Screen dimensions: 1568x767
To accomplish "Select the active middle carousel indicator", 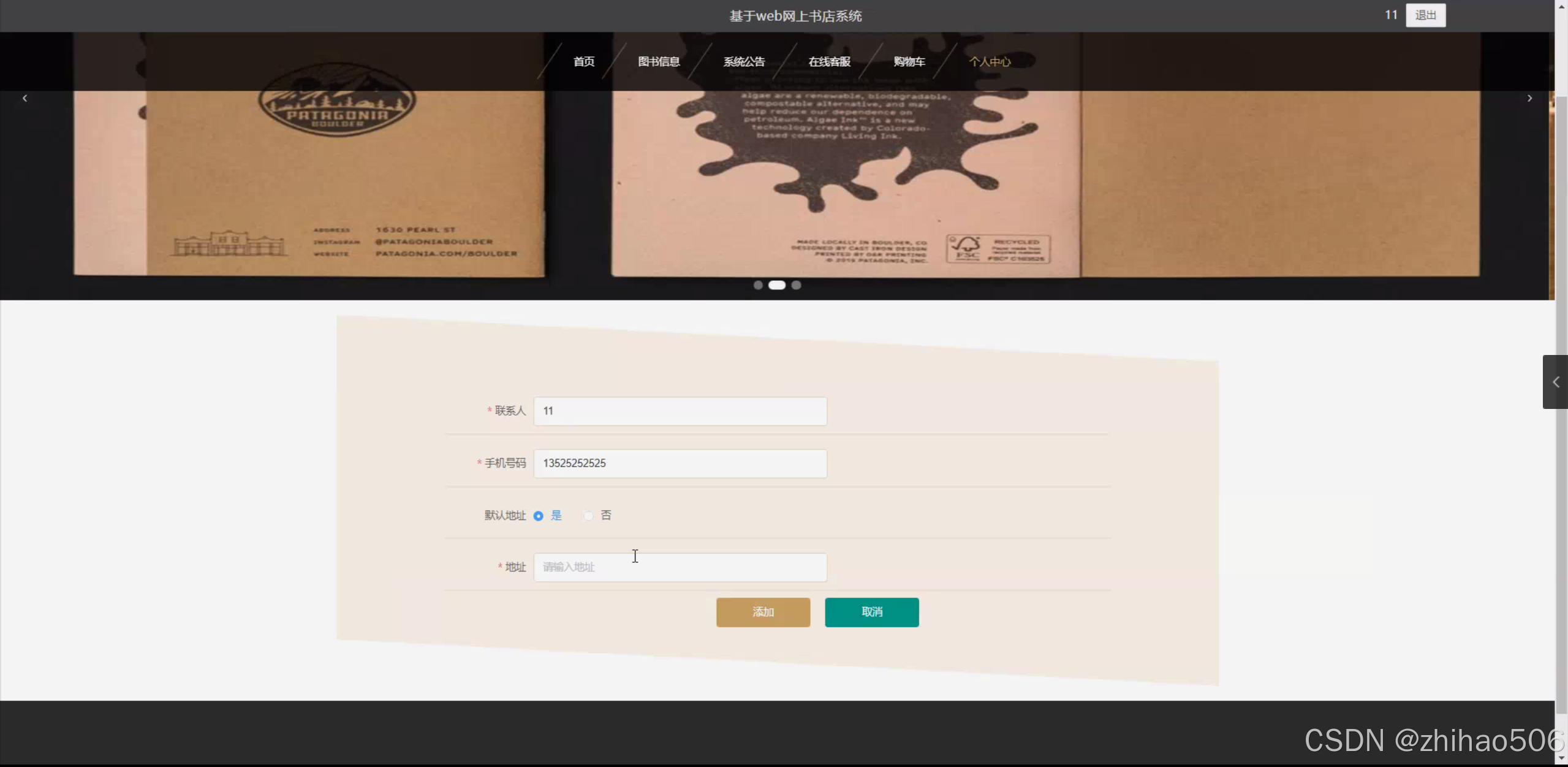I will (x=777, y=285).
